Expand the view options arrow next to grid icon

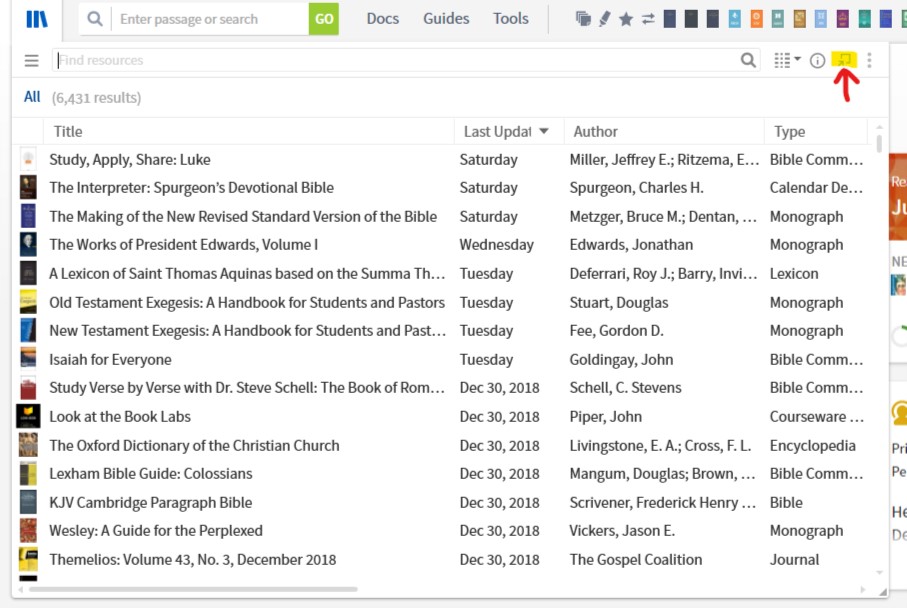pyautogui.click(x=798, y=60)
